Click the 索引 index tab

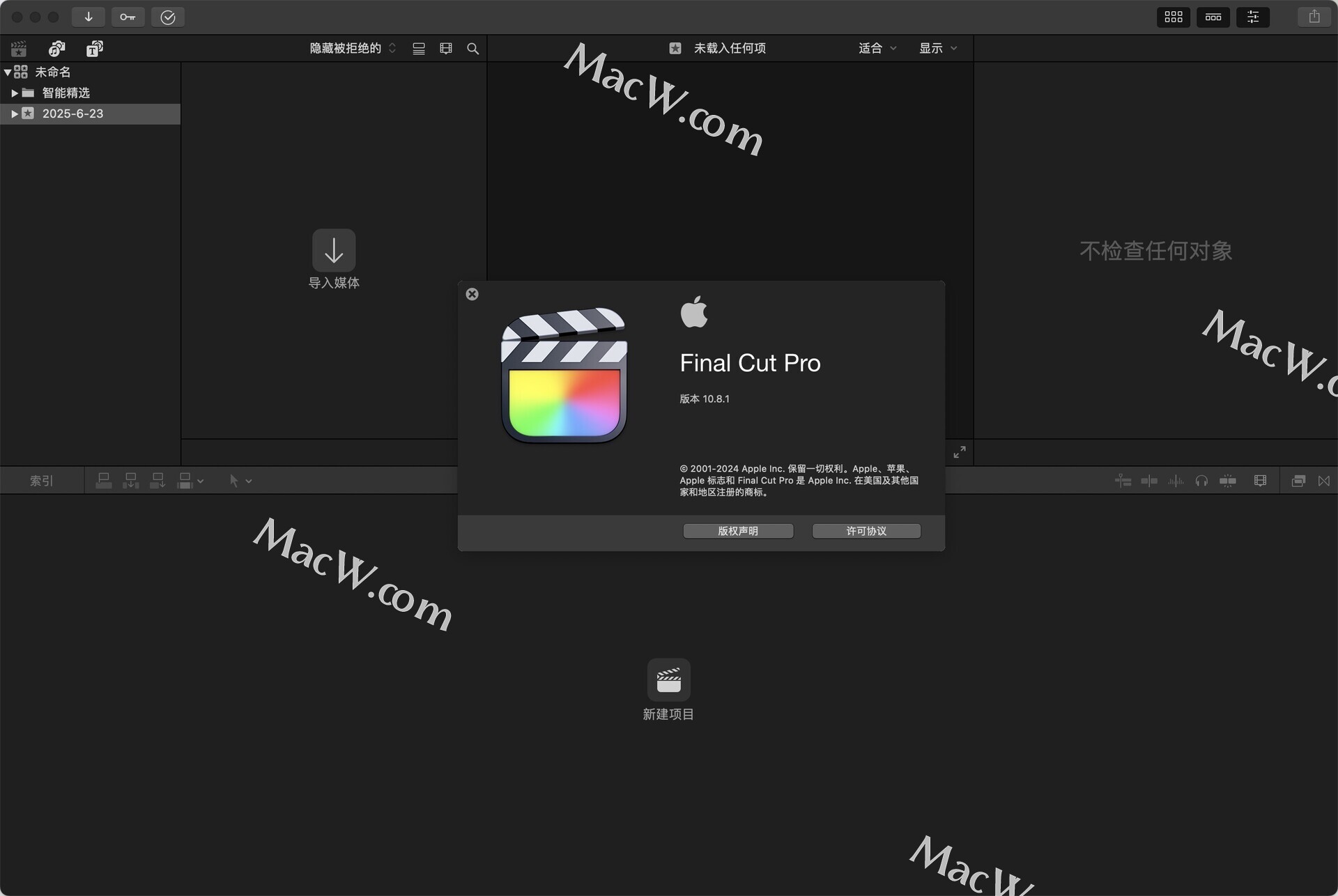pyautogui.click(x=41, y=481)
